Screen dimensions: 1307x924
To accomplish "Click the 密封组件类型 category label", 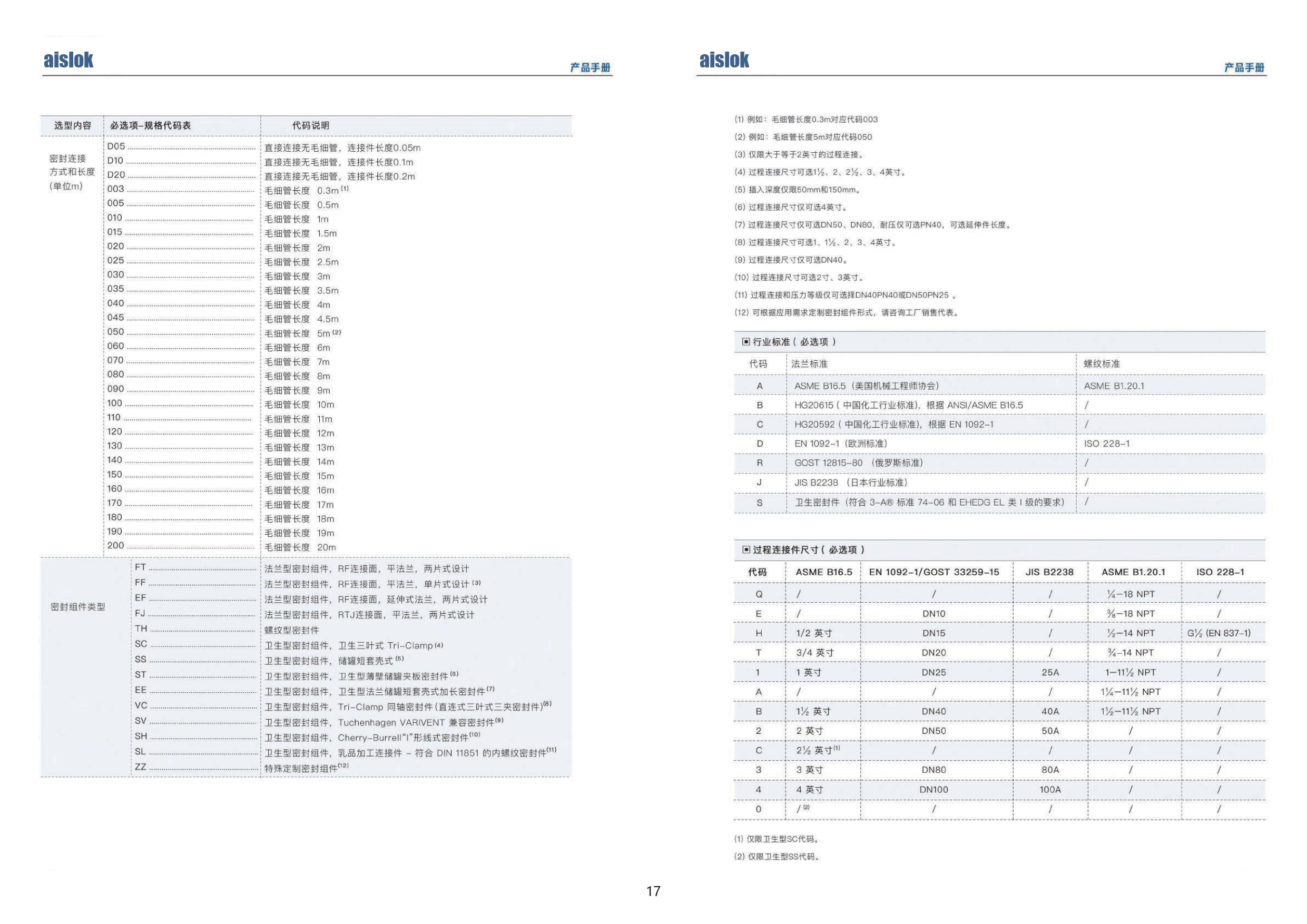I will click(78, 607).
